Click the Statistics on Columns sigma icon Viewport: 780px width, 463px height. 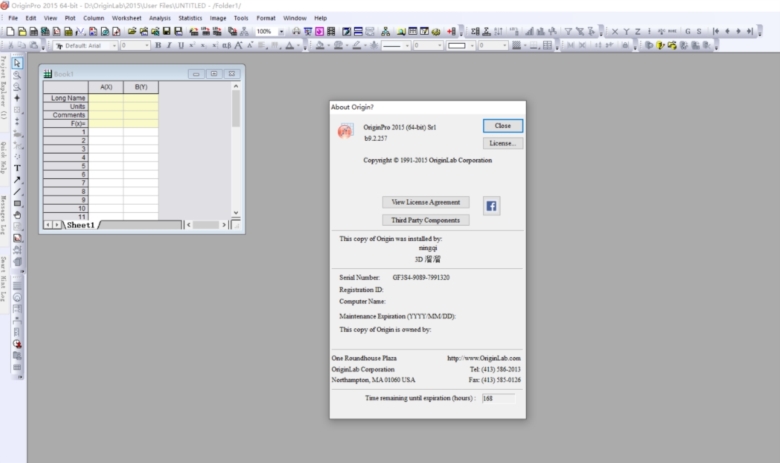coord(475,31)
